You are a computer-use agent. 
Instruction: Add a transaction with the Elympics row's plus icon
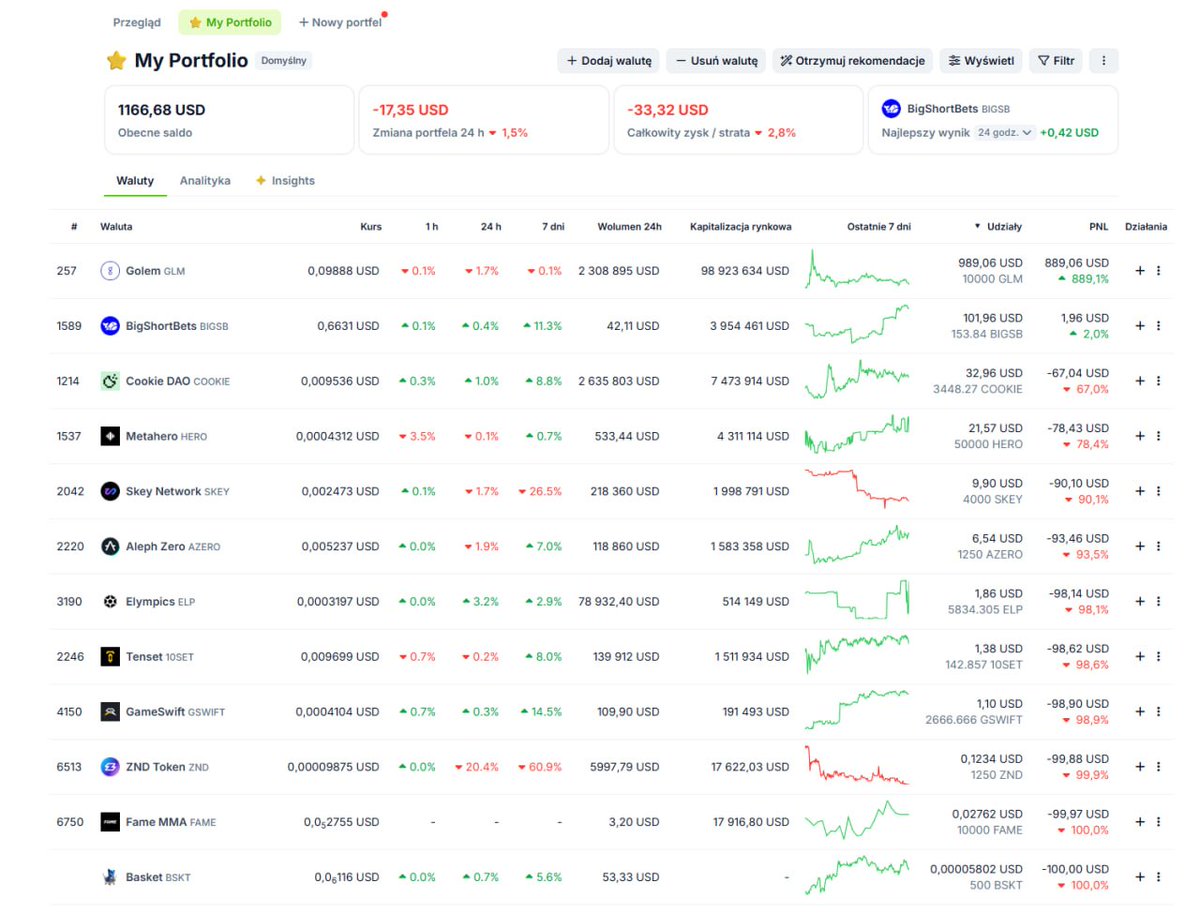pyautogui.click(x=1140, y=602)
